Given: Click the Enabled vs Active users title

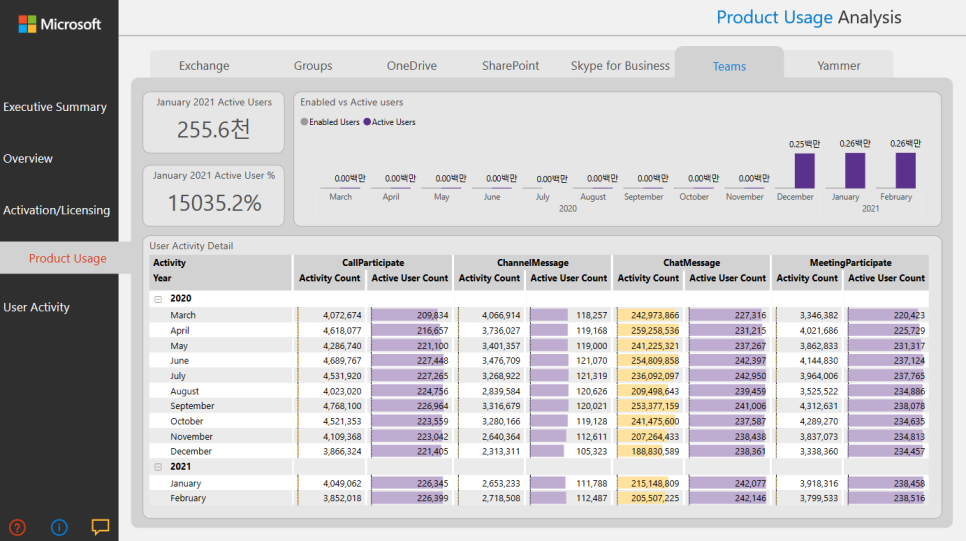Looking at the screenshot, I should [352, 102].
